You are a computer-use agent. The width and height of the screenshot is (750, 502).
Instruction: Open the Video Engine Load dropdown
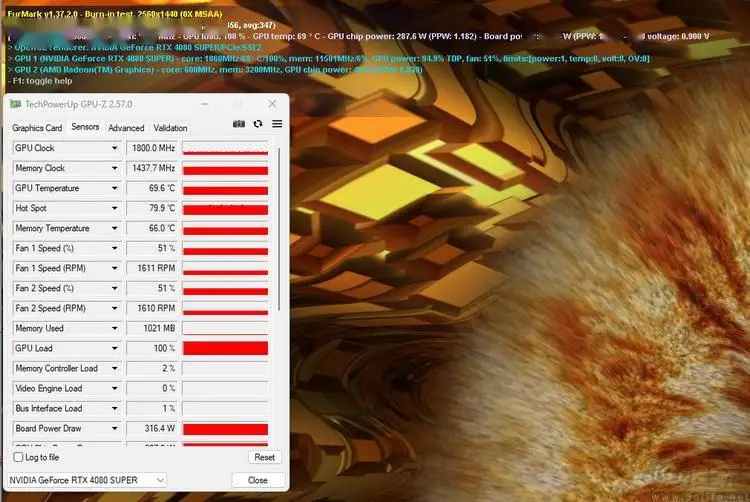tap(115, 389)
